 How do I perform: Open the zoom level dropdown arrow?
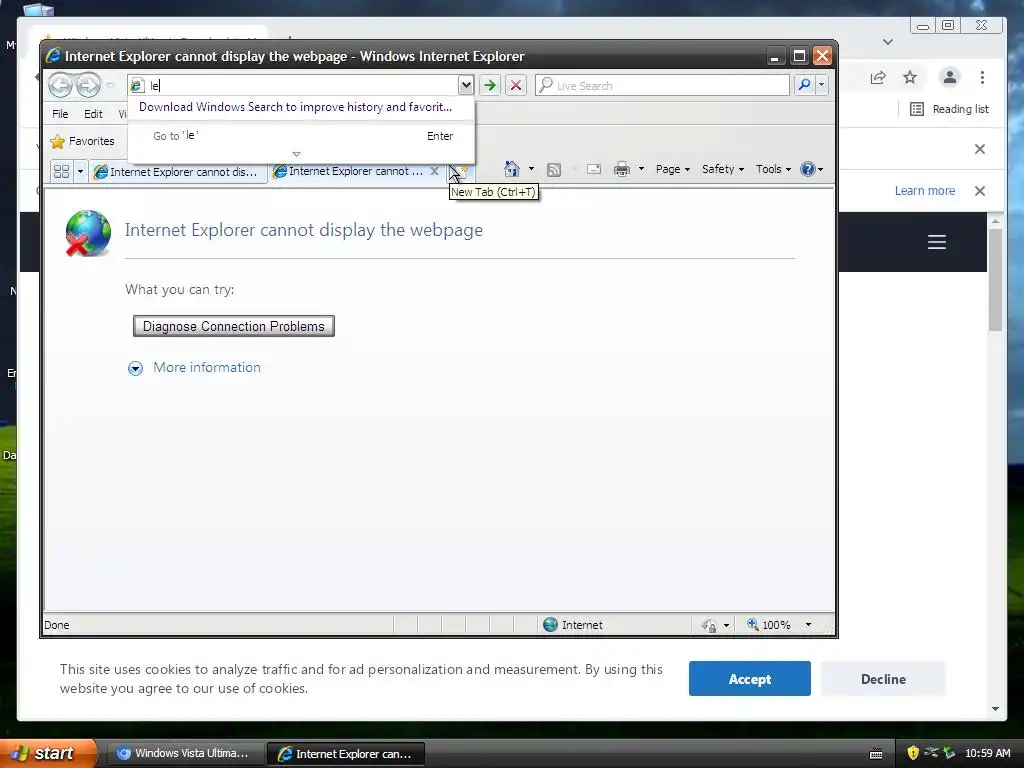tap(808, 625)
